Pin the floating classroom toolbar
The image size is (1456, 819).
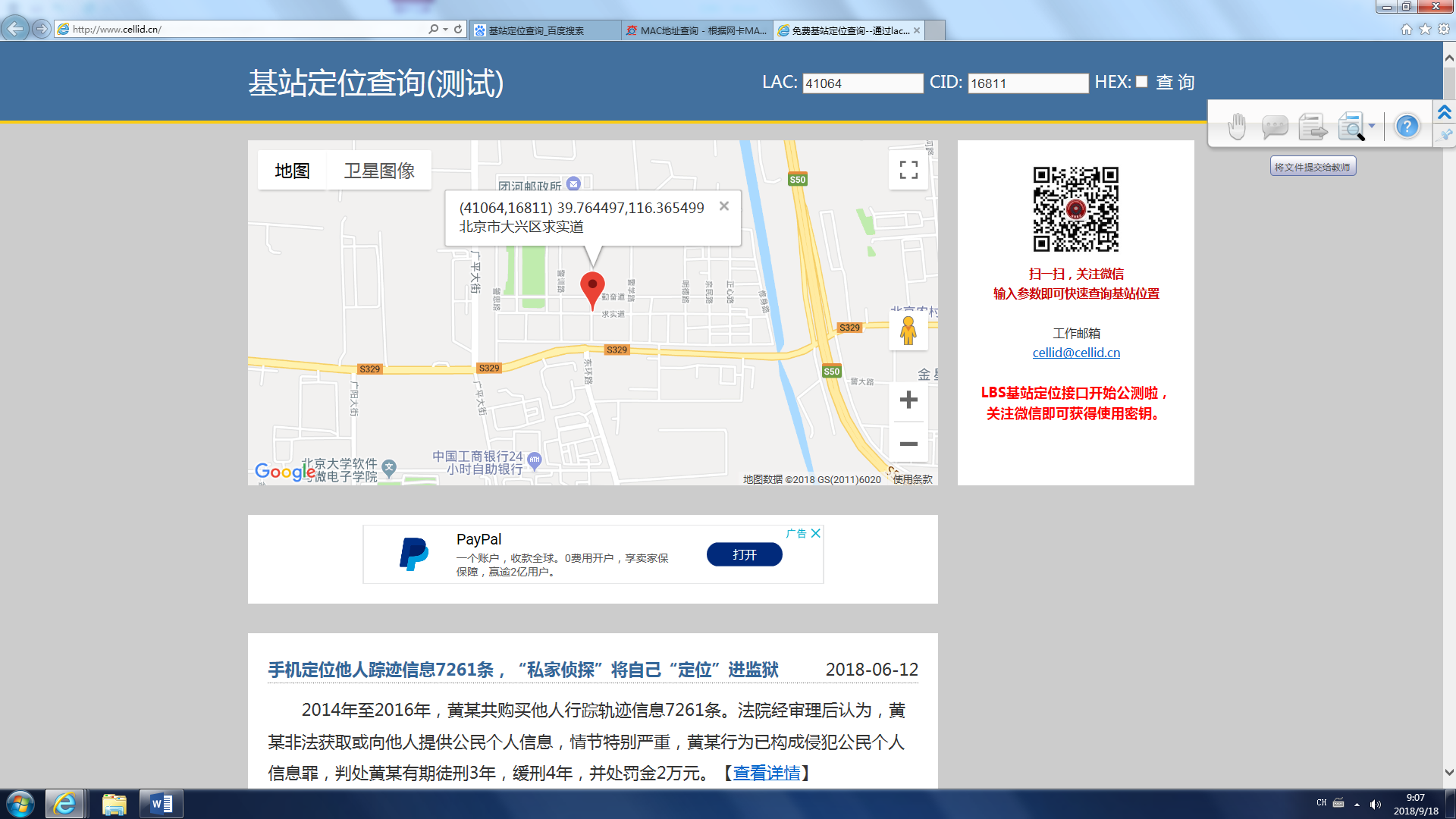(x=1445, y=135)
